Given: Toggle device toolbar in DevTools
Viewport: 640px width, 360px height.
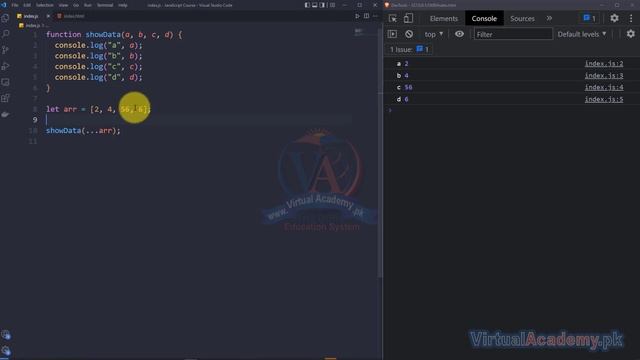Looking at the screenshot, I should [x=408, y=18].
